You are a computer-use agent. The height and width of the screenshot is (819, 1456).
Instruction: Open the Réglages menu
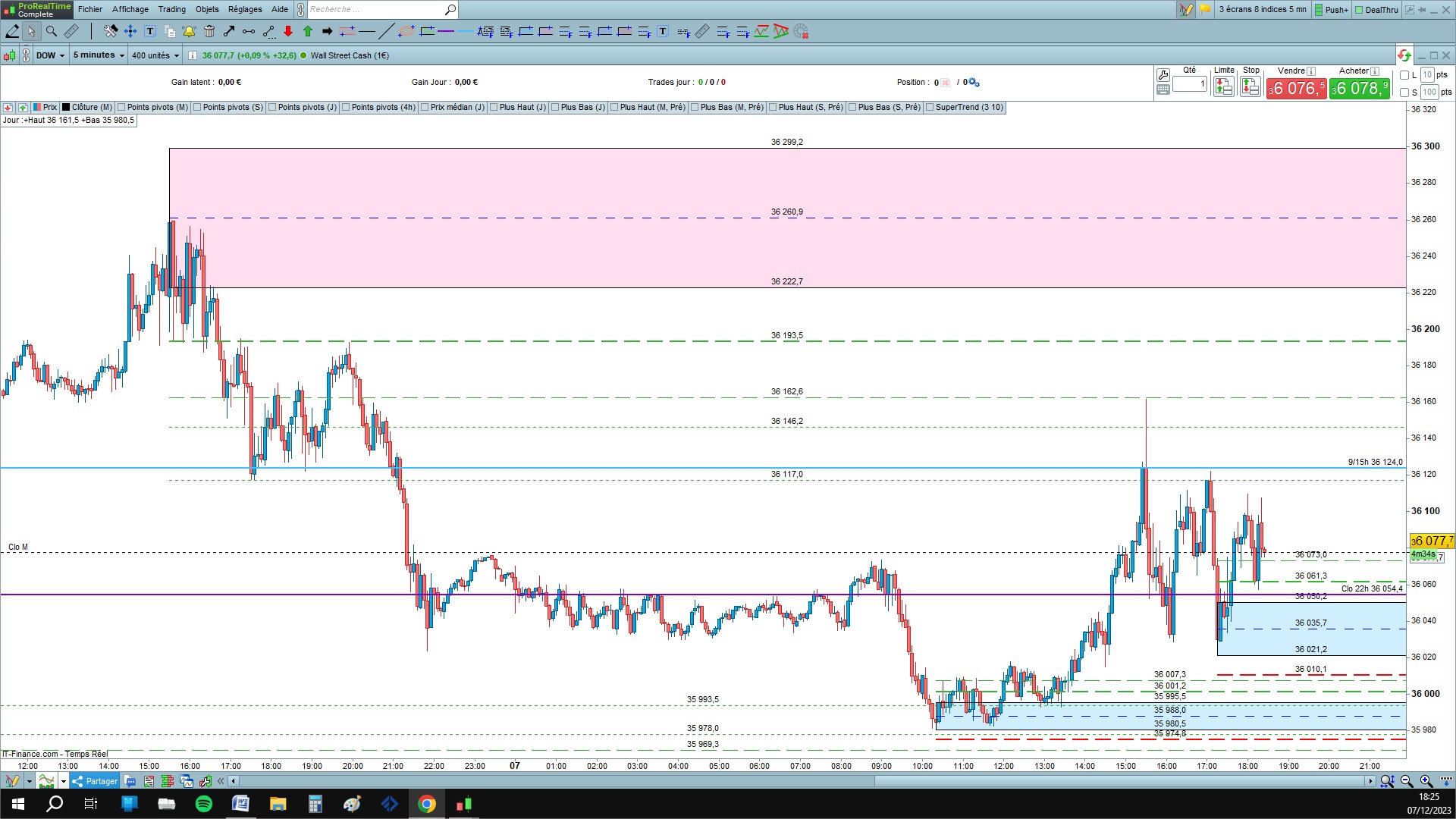click(x=245, y=9)
